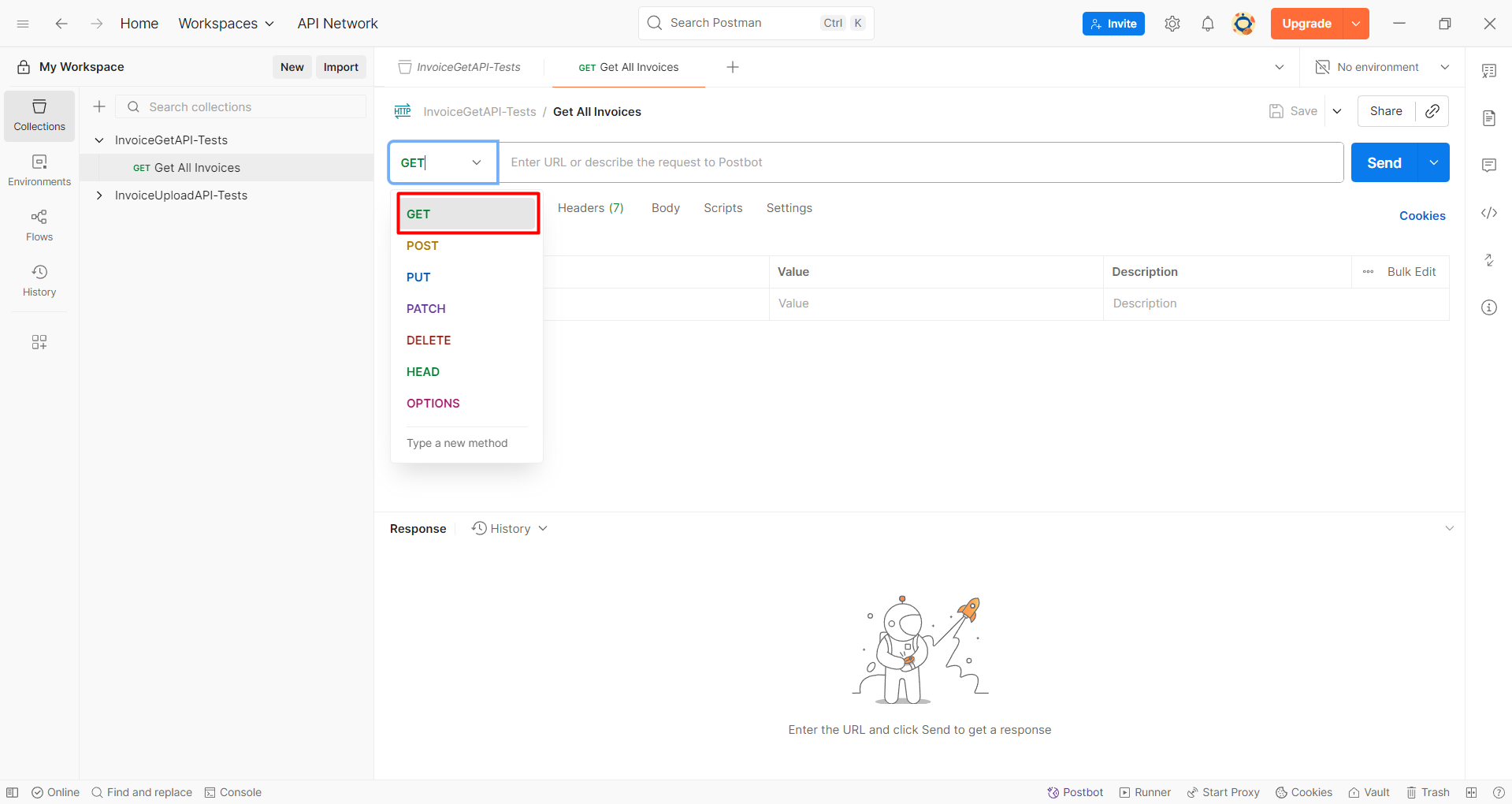Open the History panel in the sidebar
This screenshot has width=1512, height=804.
[x=39, y=280]
